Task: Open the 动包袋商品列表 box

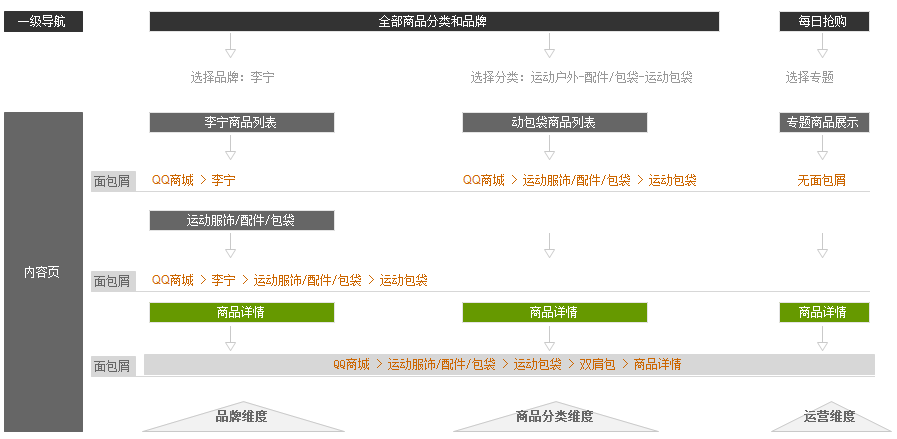Action: pos(554,122)
